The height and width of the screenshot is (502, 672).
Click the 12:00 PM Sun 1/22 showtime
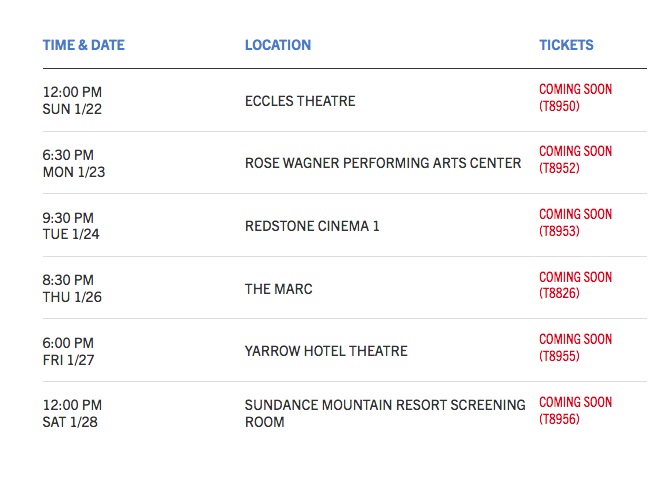72,100
